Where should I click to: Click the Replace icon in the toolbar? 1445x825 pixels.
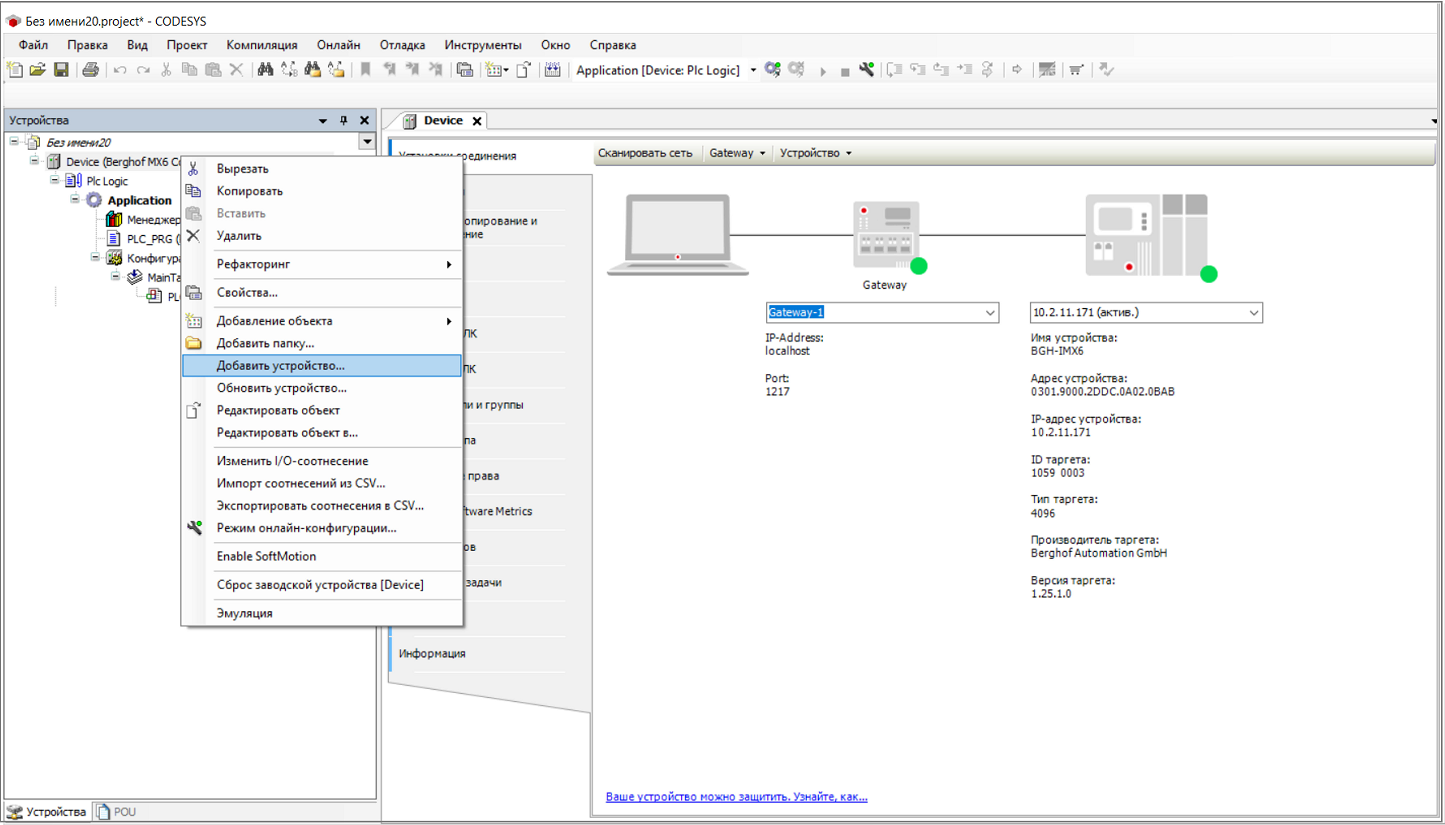click(x=289, y=70)
